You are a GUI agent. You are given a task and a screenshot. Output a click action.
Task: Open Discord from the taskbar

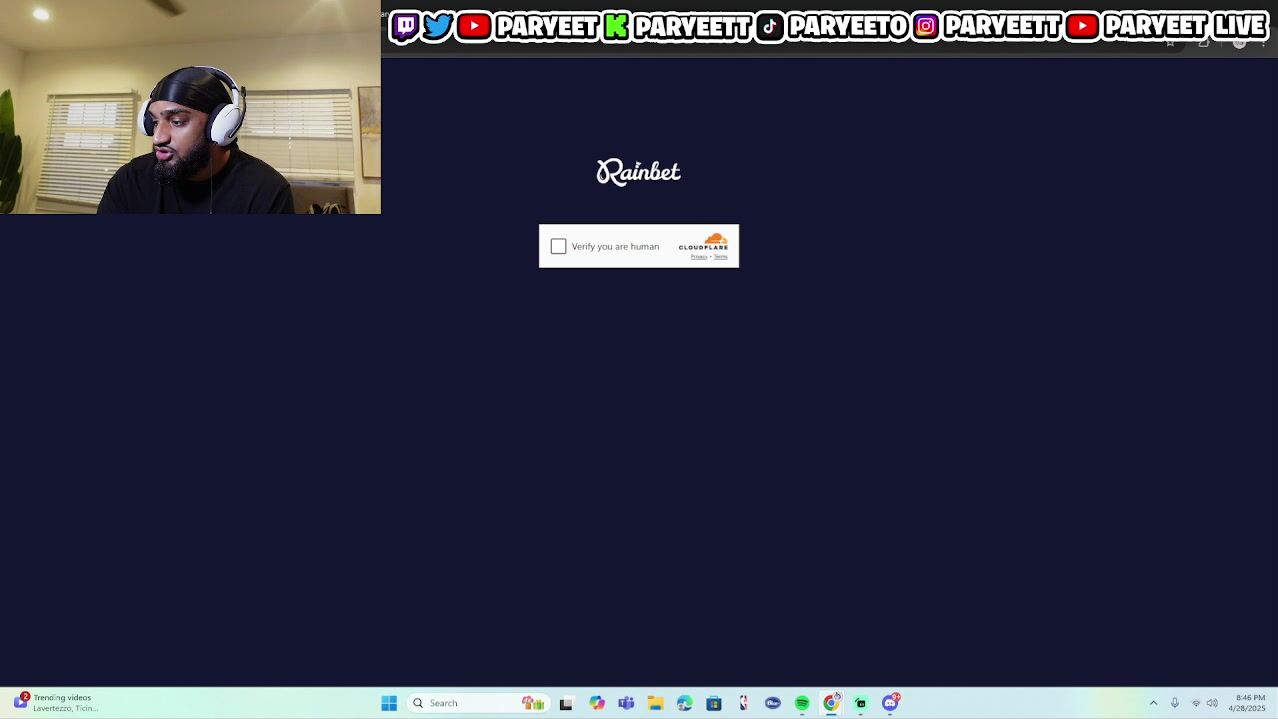(x=890, y=703)
